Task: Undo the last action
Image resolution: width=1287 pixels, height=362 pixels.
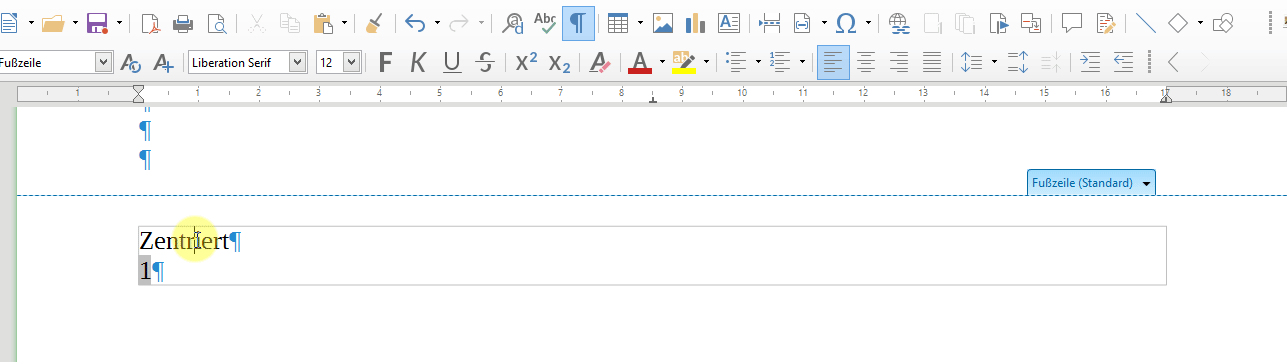Action: [415, 22]
